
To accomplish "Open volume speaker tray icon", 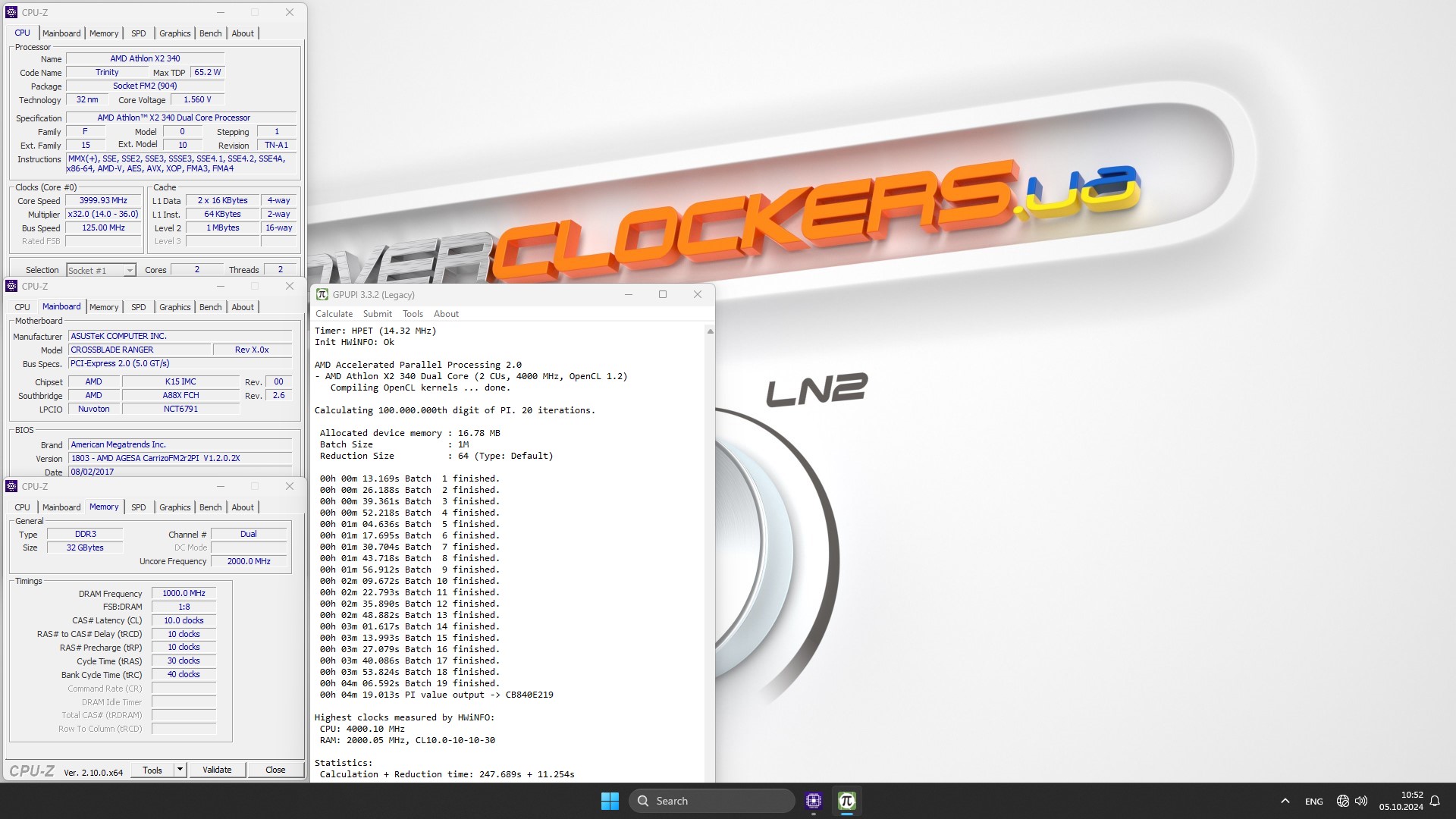I will point(1361,801).
